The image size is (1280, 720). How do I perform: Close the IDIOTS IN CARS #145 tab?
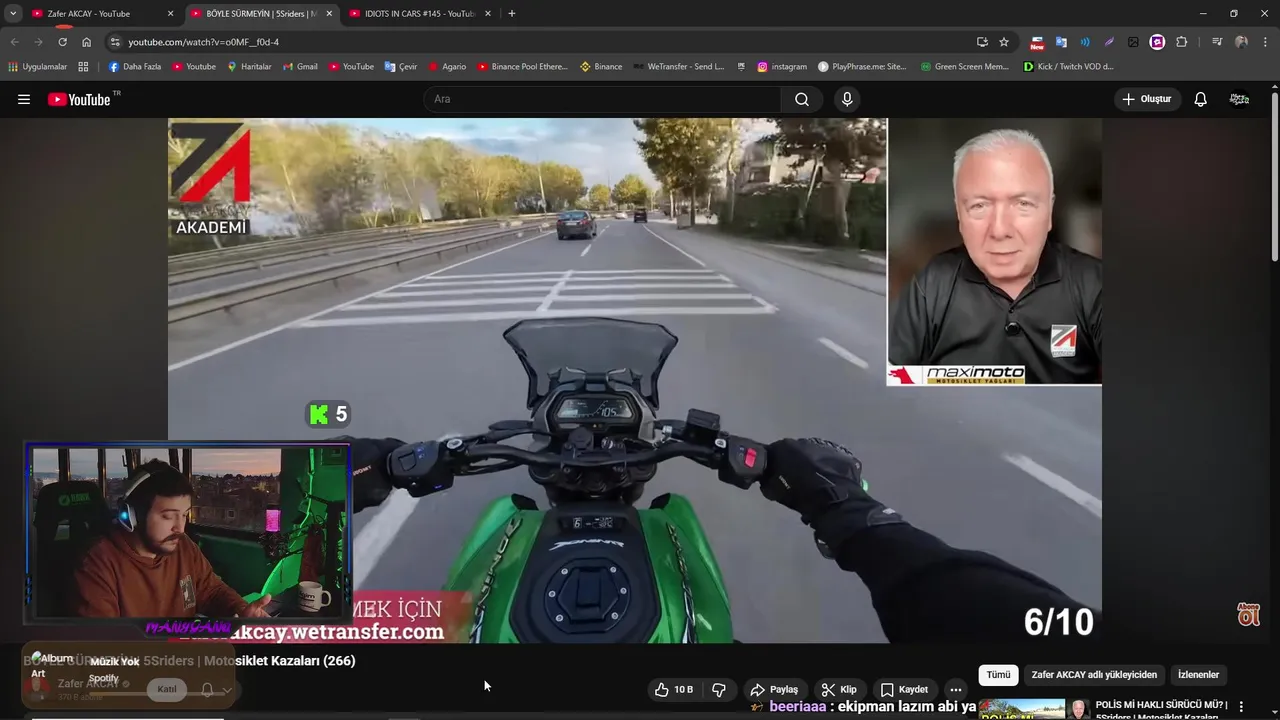tap(488, 14)
